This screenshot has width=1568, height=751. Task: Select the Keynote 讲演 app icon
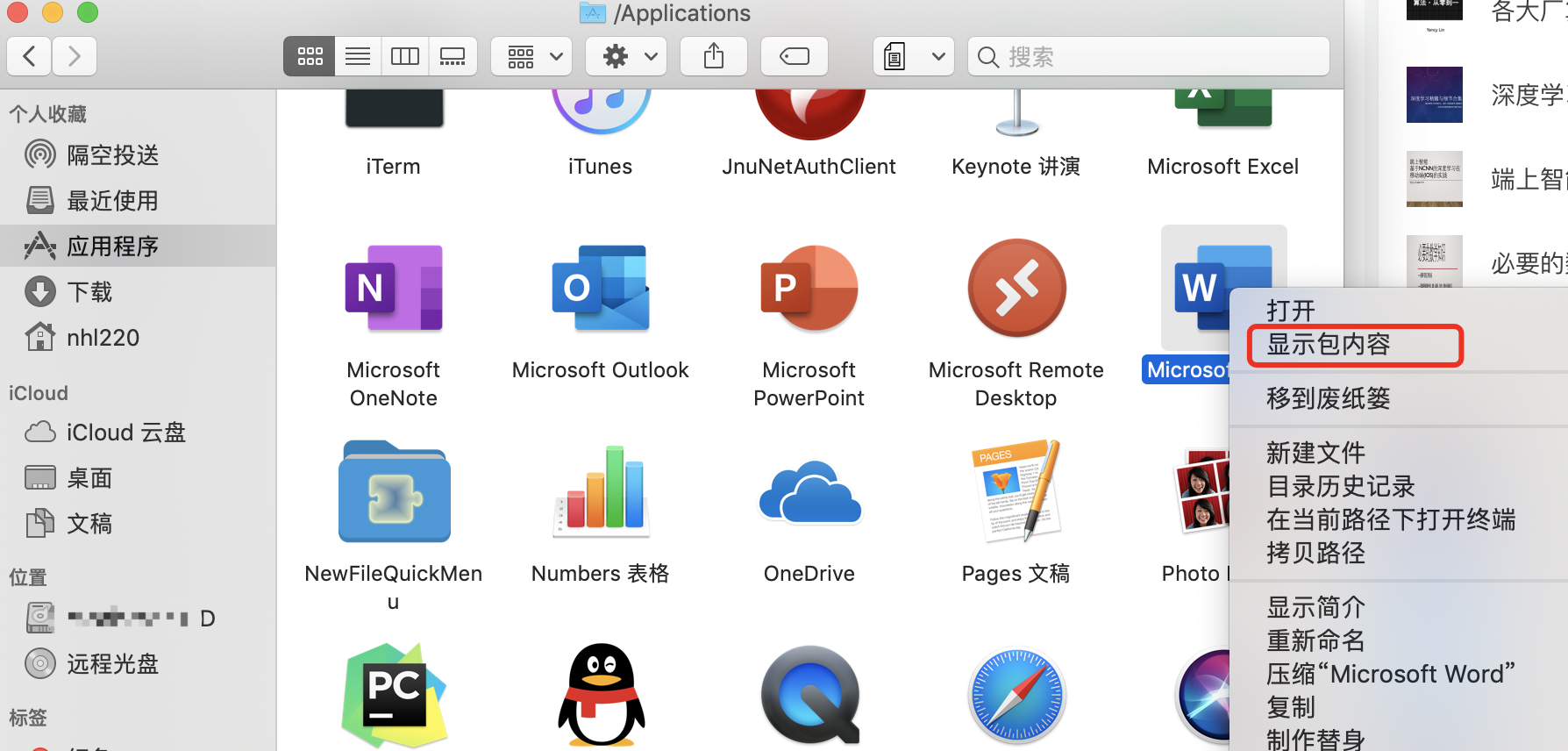(1016, 111)
